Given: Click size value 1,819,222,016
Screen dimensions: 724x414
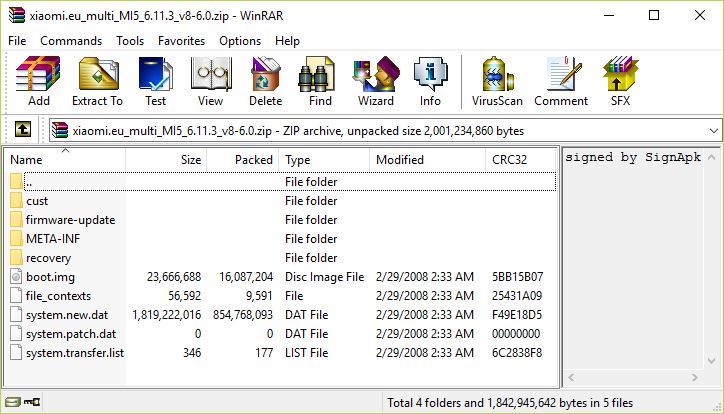Looking at the screenshot, I should coord(167,315).
